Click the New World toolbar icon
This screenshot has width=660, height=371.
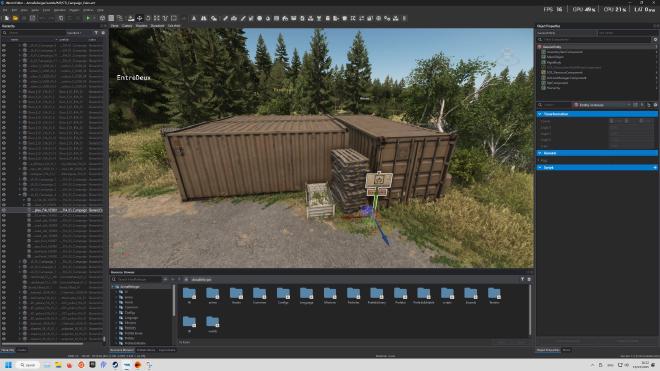pyautogui.click(x=7, y=18)
